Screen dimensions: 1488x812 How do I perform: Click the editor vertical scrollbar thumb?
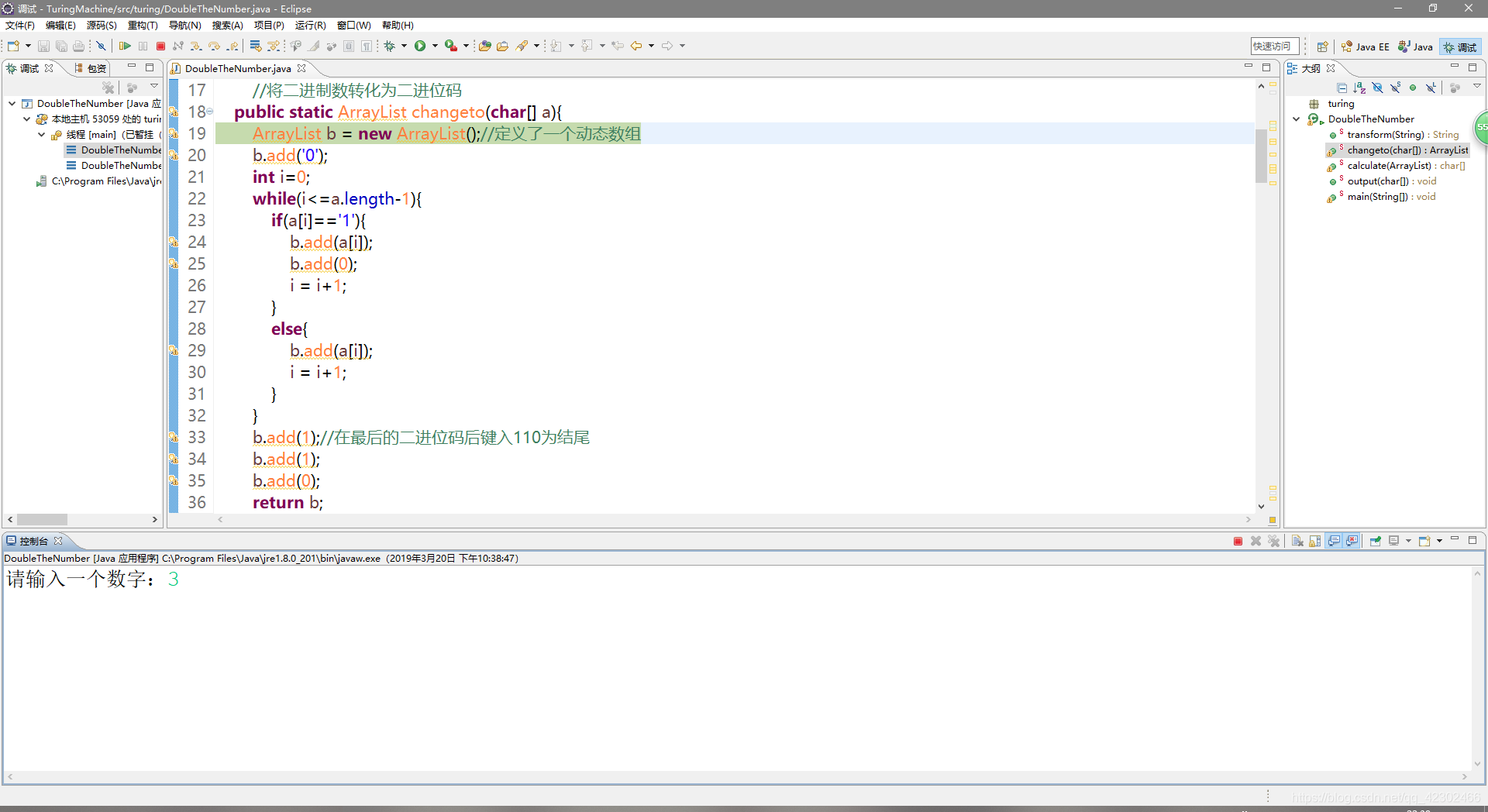[x=1262, y=157]
